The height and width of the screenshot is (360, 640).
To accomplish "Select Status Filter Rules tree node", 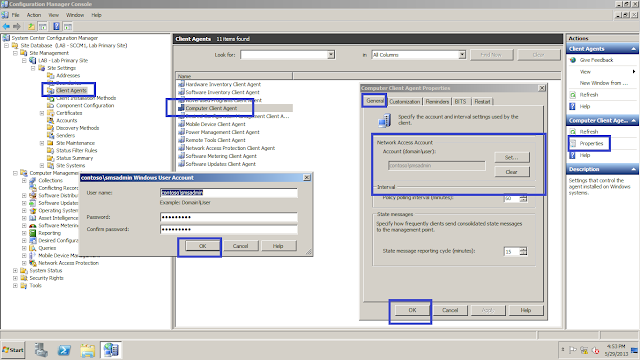I will tap(77, 150).
